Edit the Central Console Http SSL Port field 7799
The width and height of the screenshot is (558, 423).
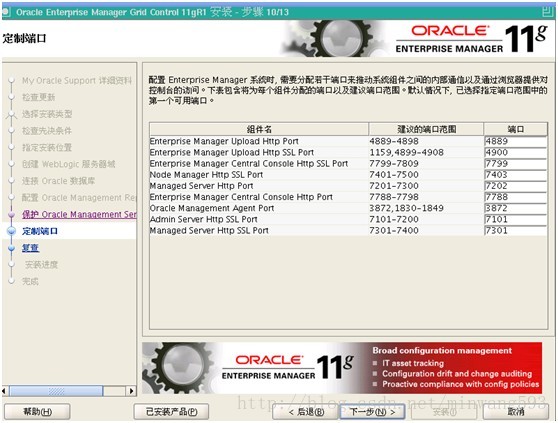pos(515,164)
